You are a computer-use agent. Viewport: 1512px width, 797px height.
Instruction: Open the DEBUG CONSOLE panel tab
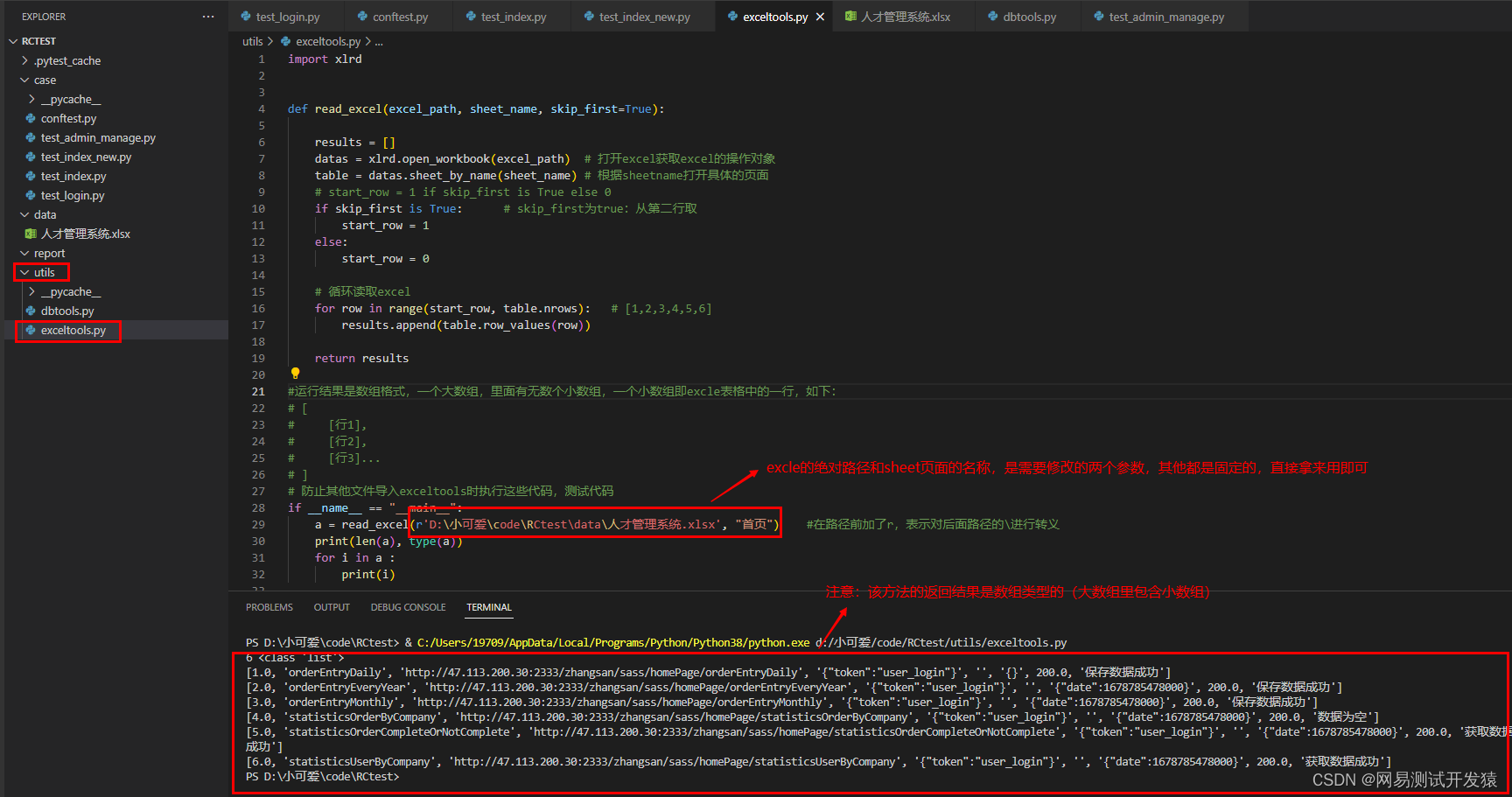click(408, 607)
